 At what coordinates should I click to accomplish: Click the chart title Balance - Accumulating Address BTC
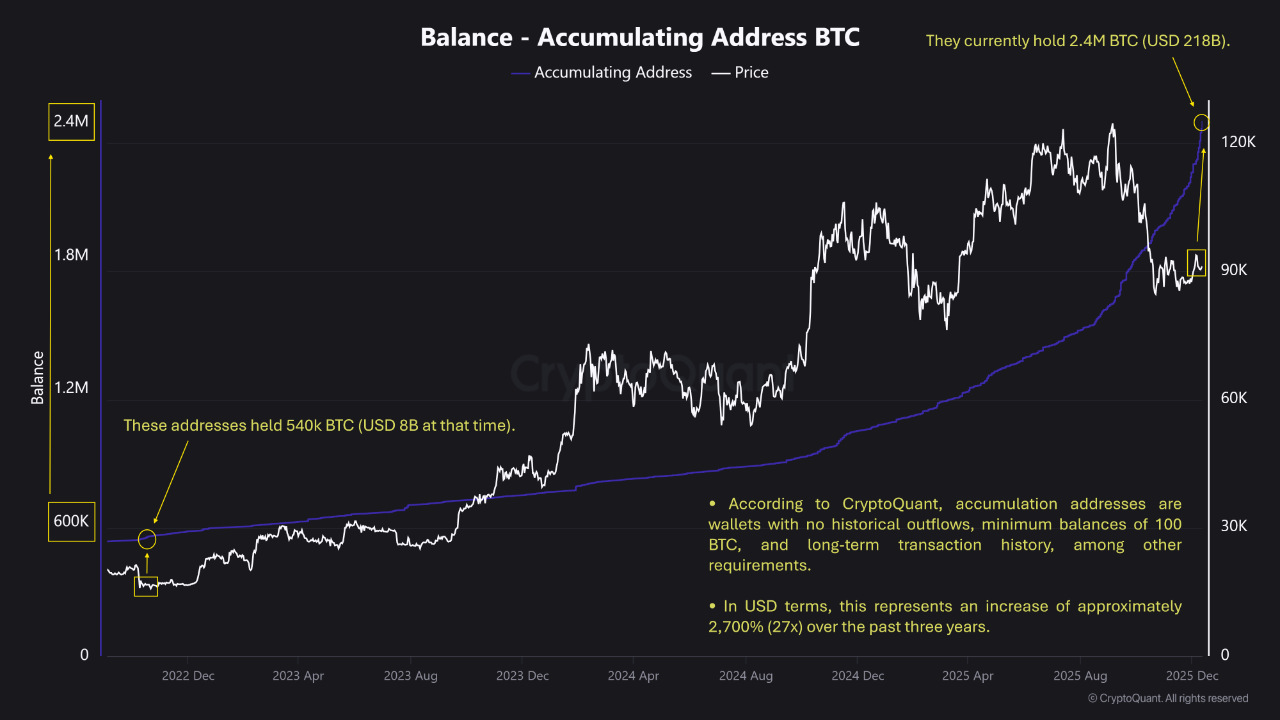[640, 37]
